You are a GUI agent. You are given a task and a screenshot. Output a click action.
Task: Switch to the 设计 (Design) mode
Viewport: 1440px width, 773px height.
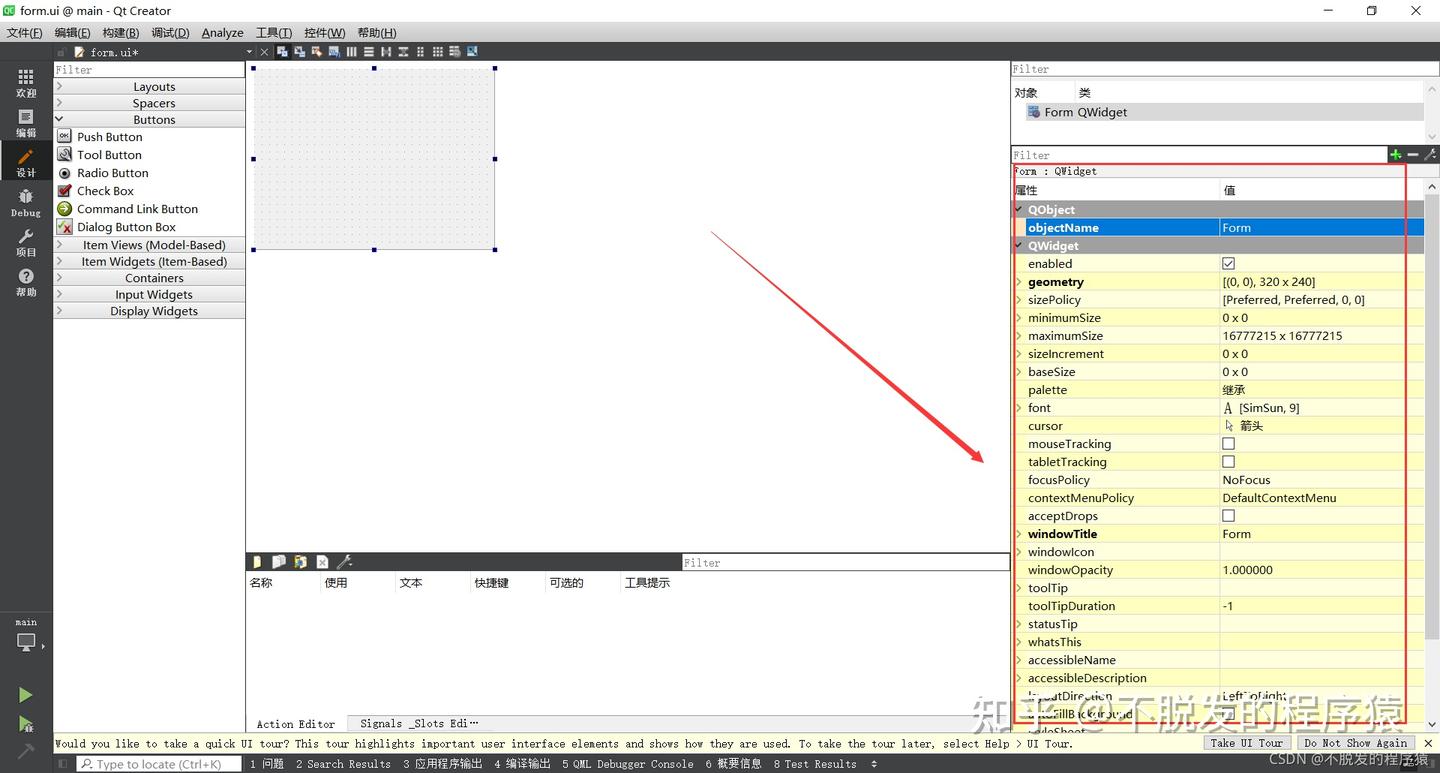pos(26,162)
